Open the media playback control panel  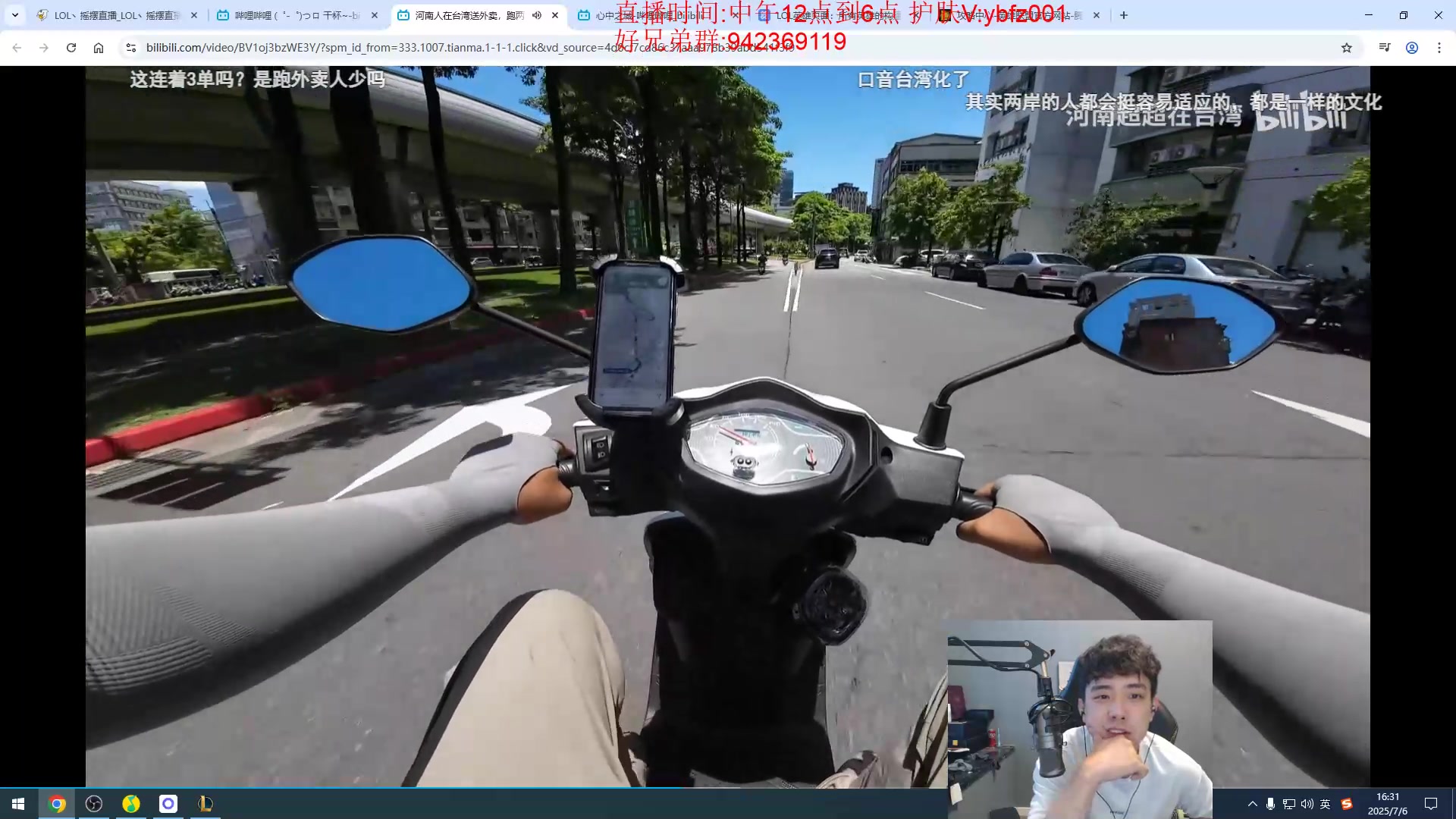coord(1385,48)
